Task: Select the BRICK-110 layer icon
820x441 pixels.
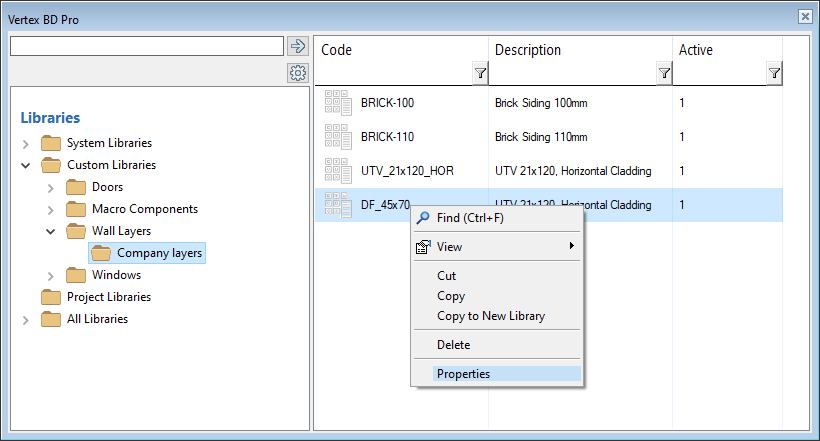Action: (338, 137)
